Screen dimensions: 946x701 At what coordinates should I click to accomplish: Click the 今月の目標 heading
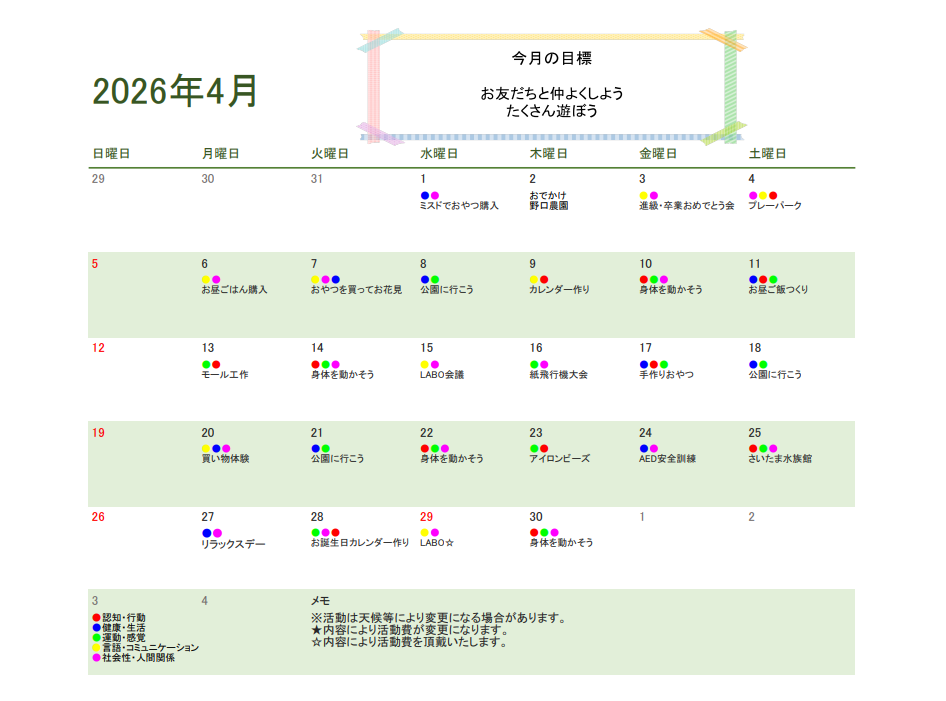[551, 59]
